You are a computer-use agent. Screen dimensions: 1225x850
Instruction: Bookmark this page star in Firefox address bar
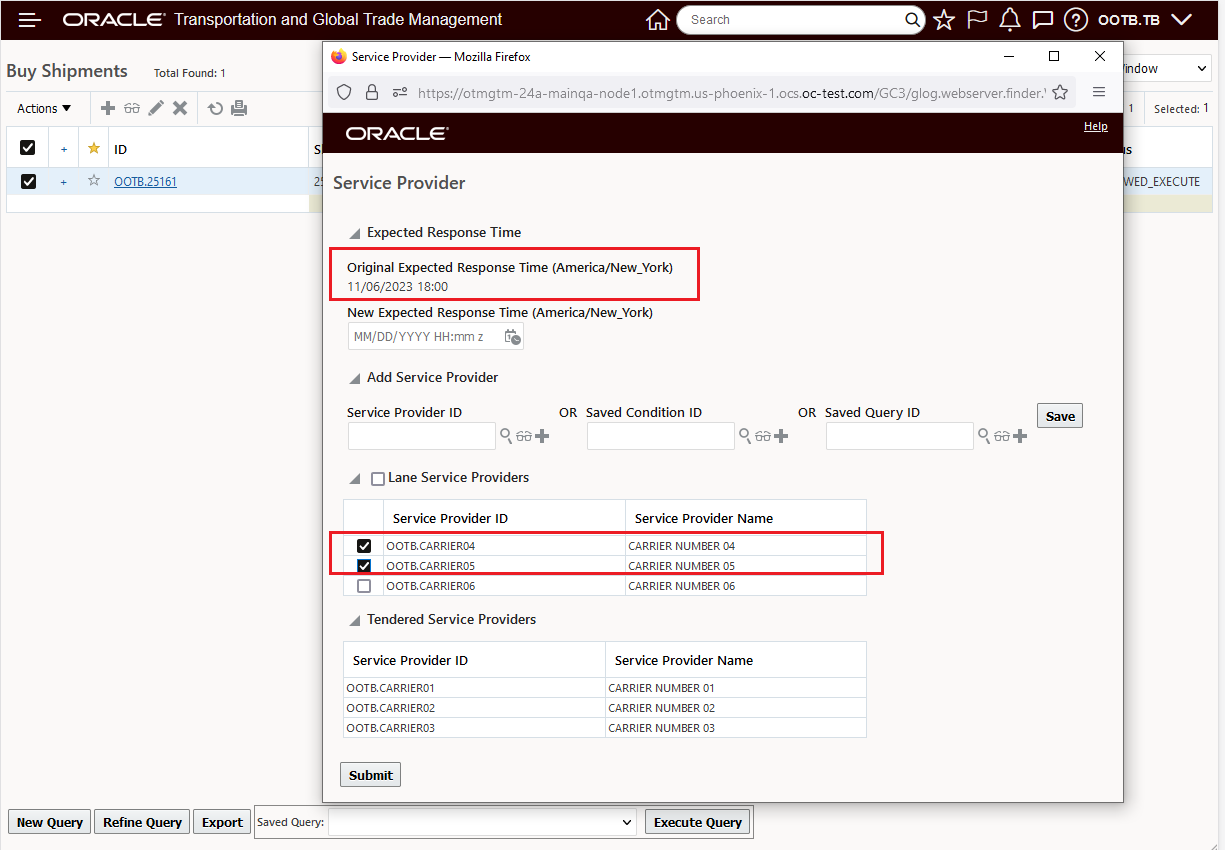1060,92
